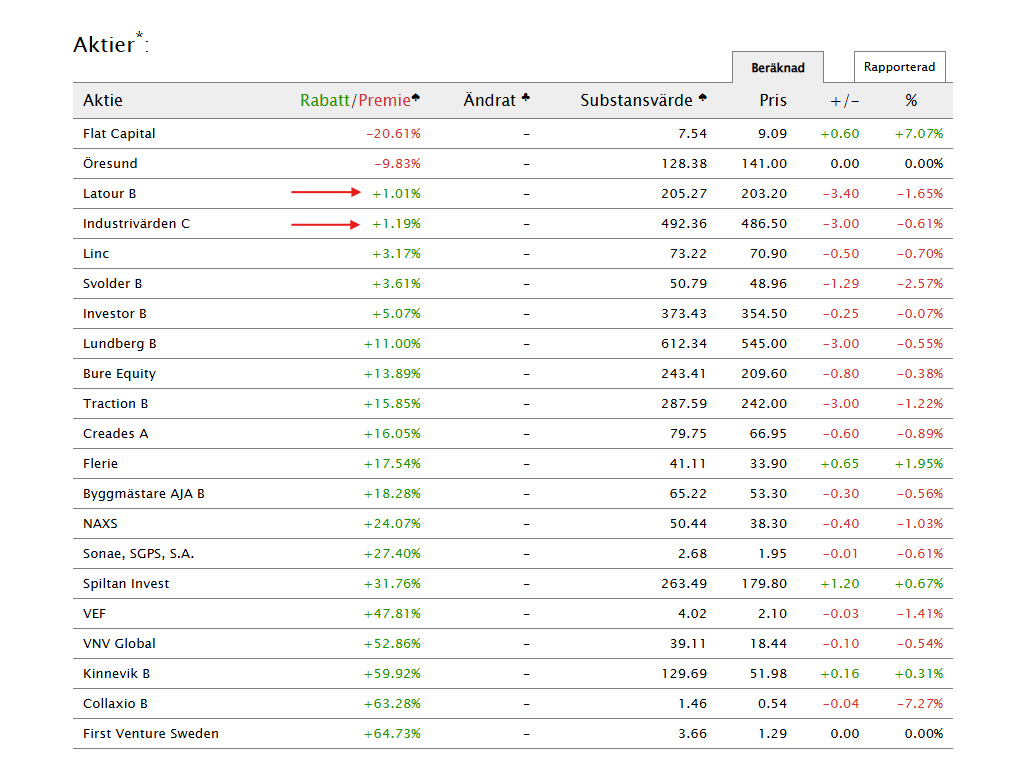Select Kinnevik B stock name
The width and height of the screenshot is (1011, 775).
(117, 674)
